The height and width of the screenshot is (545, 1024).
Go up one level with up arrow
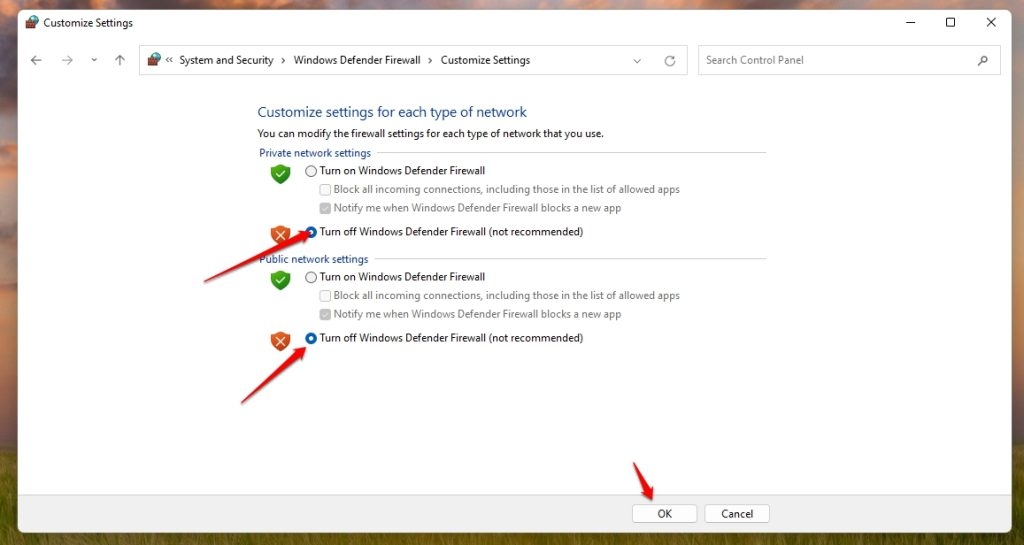pos(120,60)
